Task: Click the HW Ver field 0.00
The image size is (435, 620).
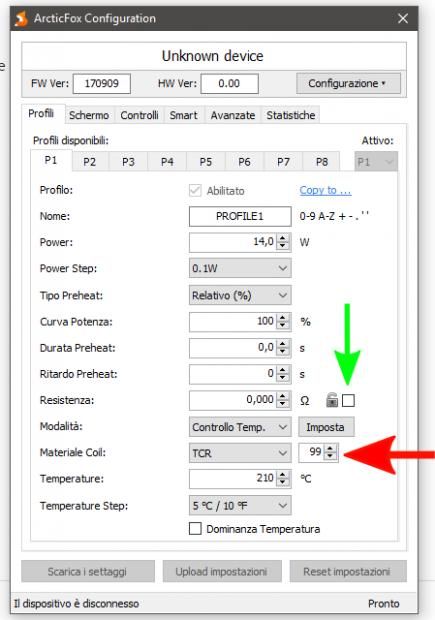Action: [229, 83]
